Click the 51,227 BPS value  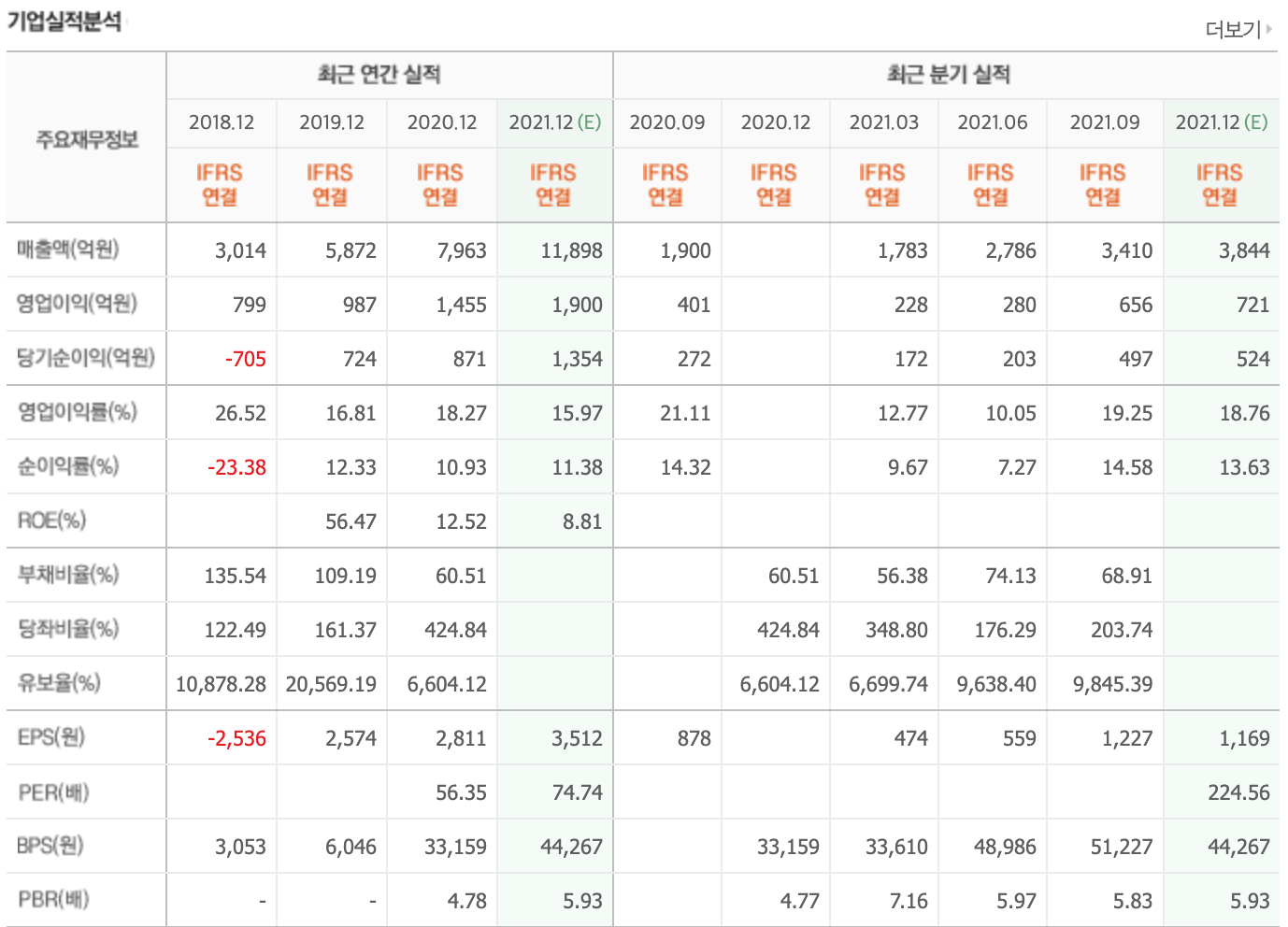(1122, 847)
